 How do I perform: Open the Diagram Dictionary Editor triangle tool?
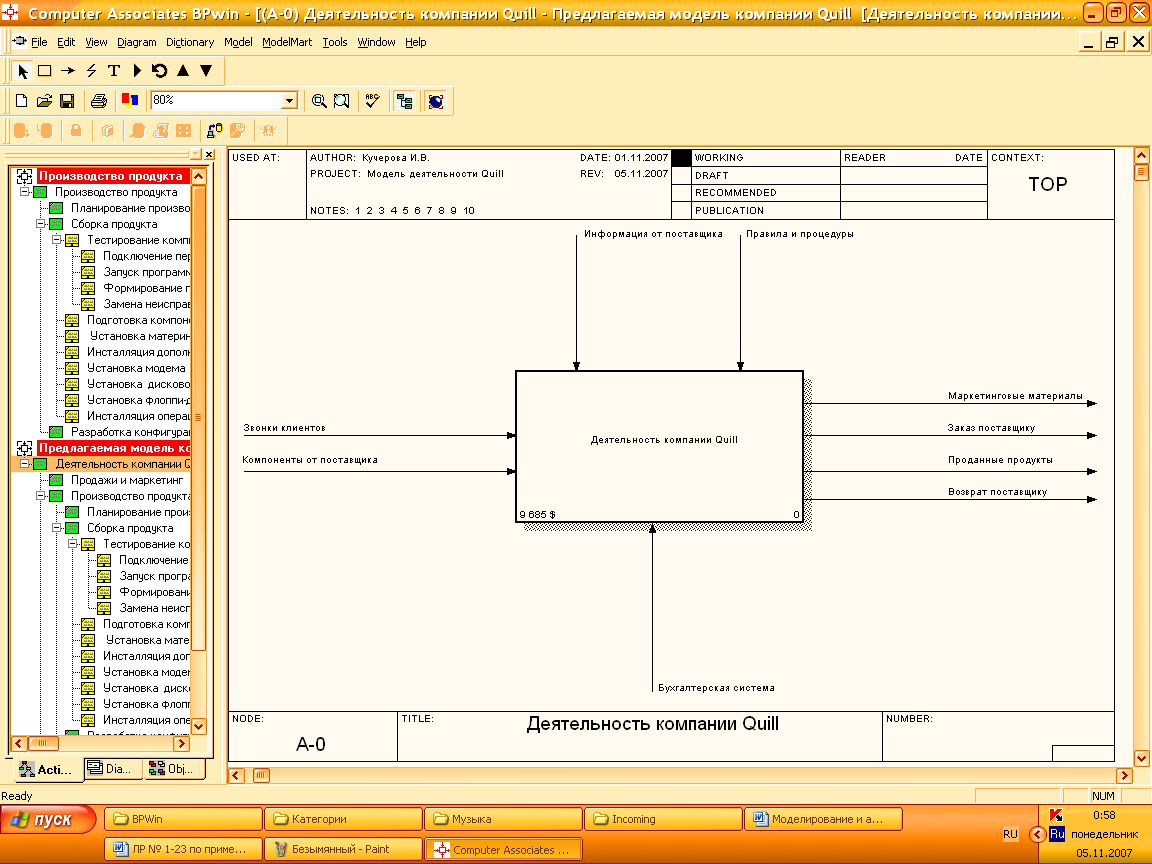[x=137, y=71]
